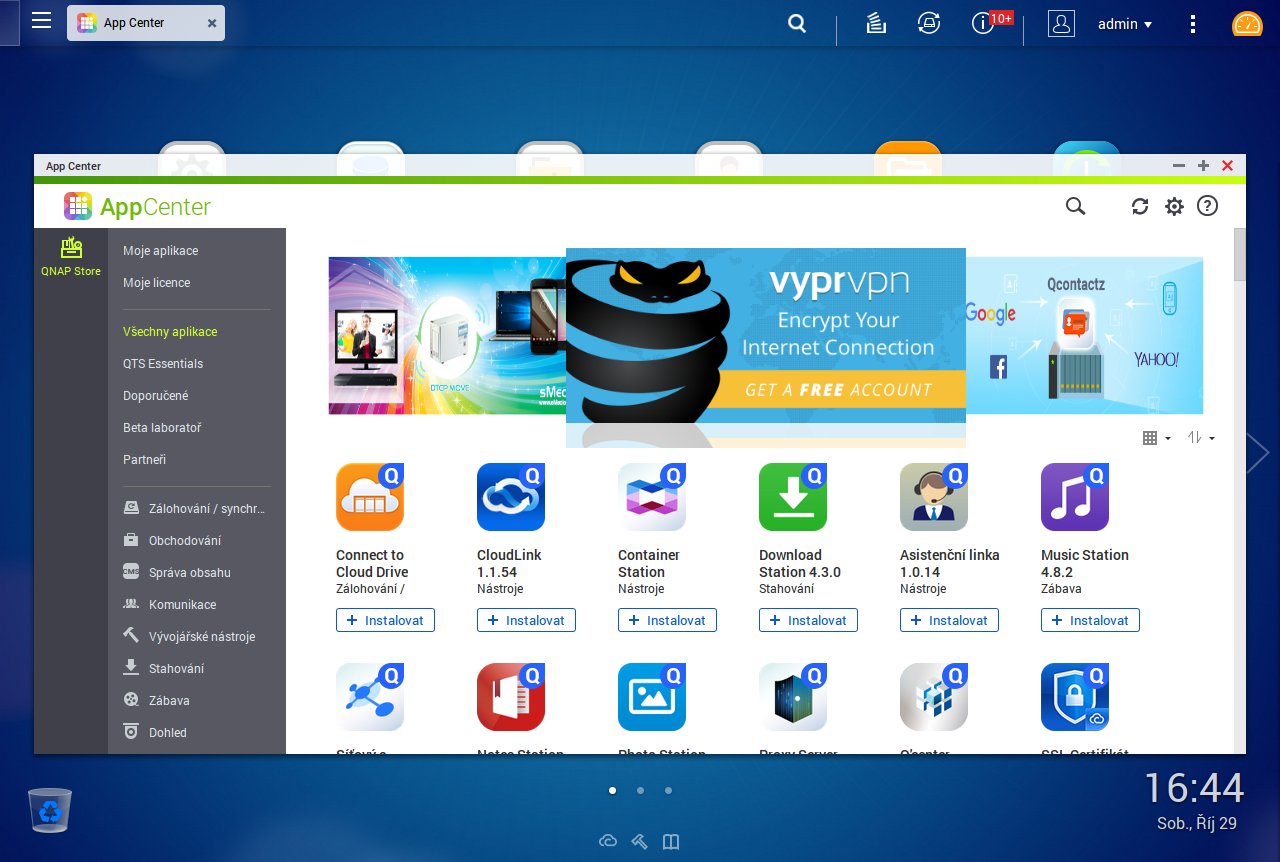Open external devices icon in top bar
The width and height of the screenshot is (1280, 862).
pos(929,23)
